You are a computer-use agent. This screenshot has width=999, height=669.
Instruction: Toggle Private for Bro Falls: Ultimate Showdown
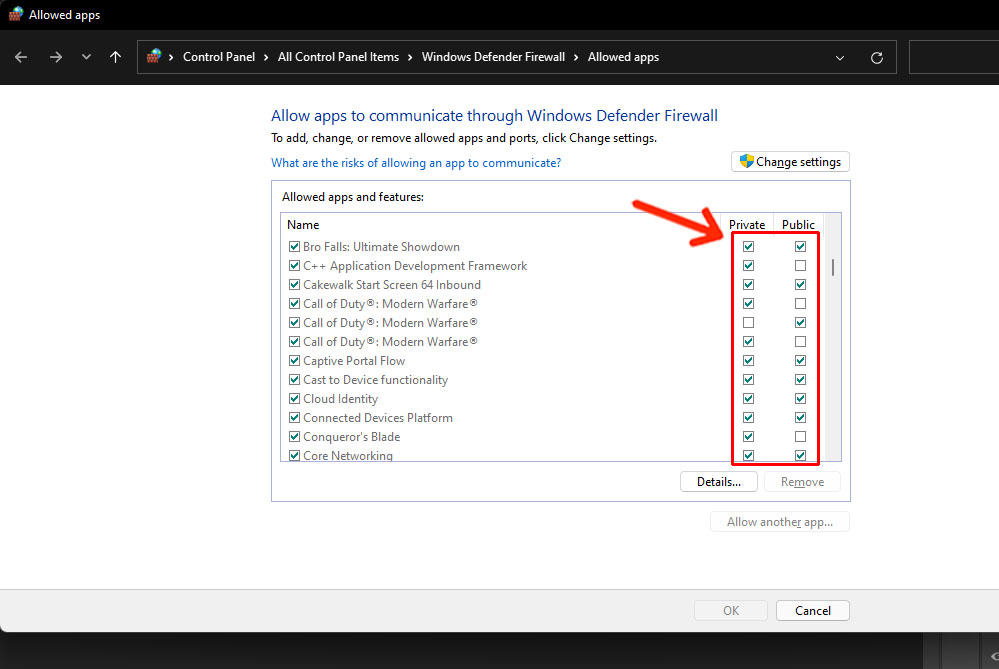749,247
